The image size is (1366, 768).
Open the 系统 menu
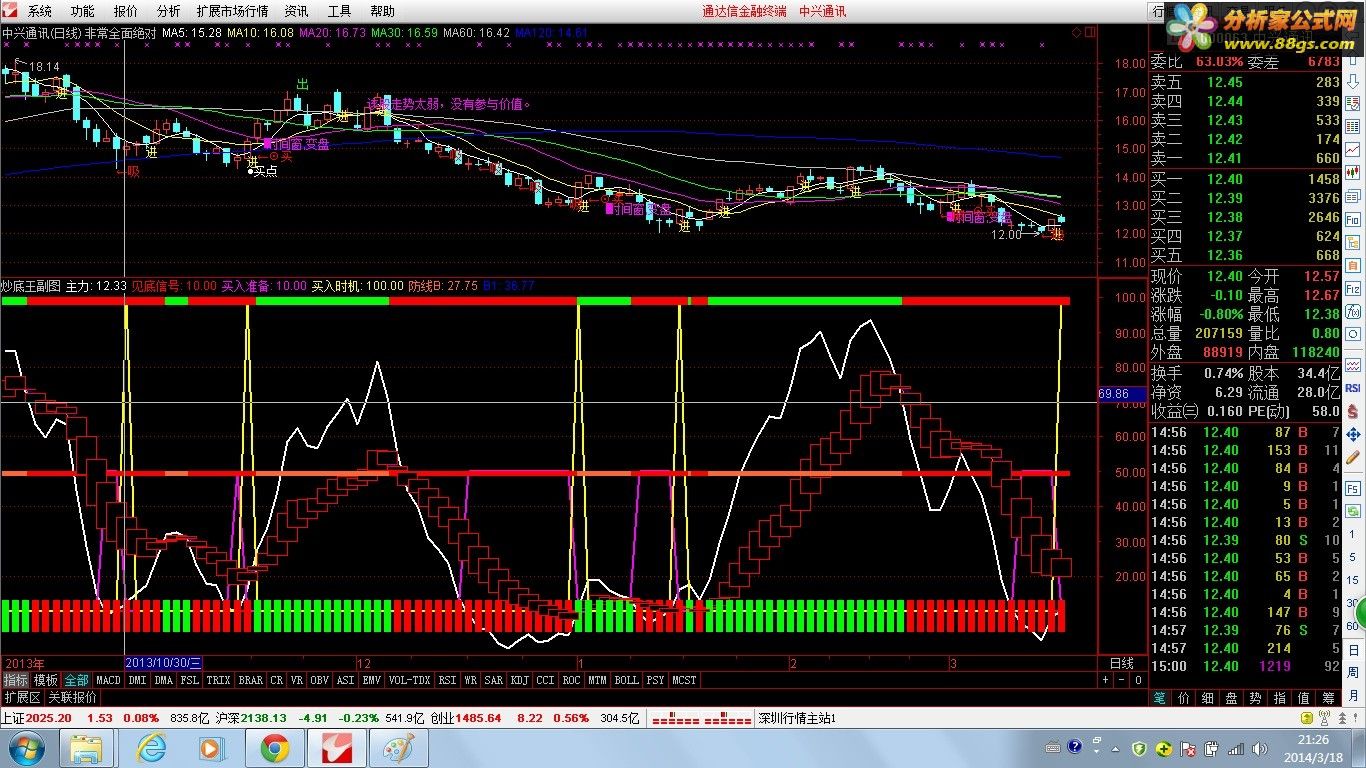tap(39, 11)
